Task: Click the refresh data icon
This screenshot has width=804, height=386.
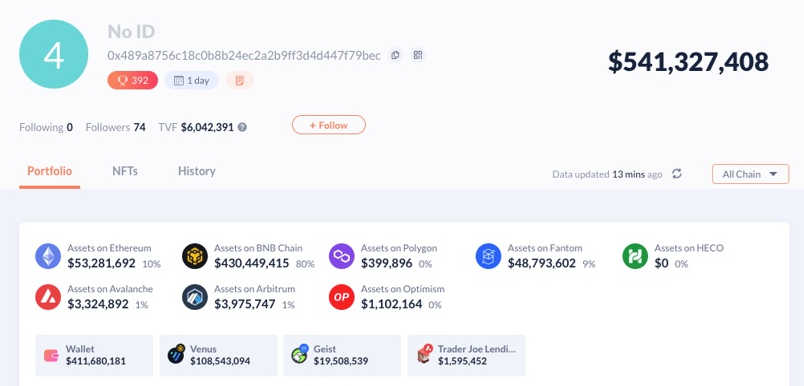Action: [677, 174]
